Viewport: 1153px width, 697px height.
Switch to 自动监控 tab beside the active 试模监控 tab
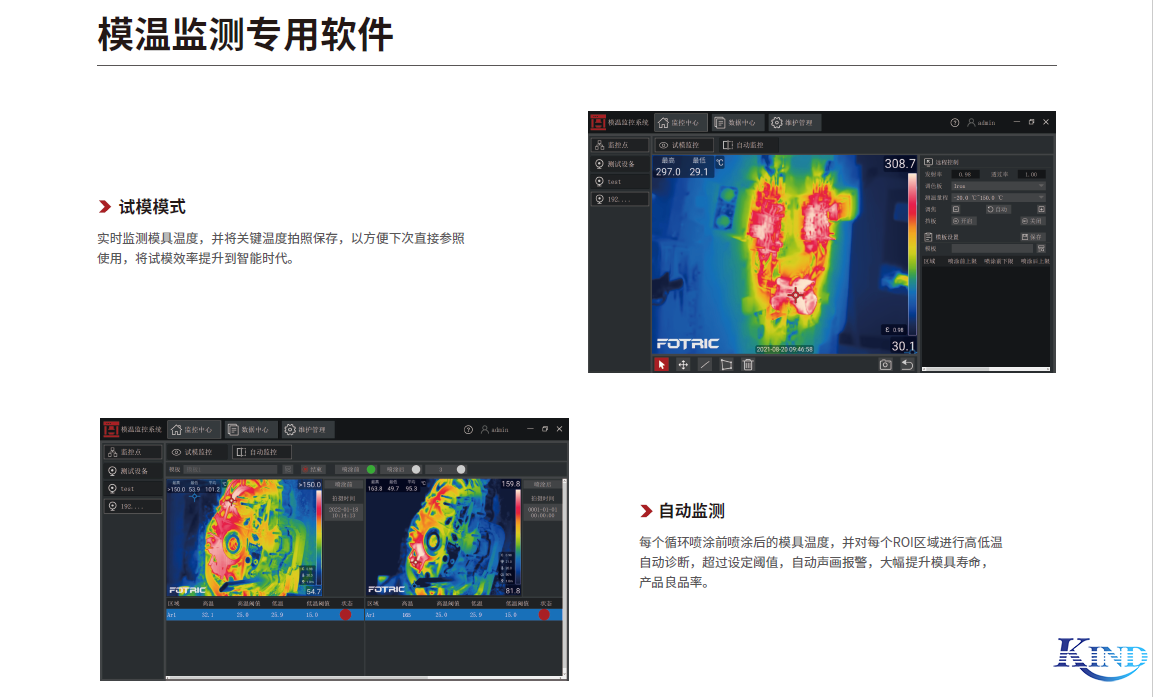tap(744, 145)
